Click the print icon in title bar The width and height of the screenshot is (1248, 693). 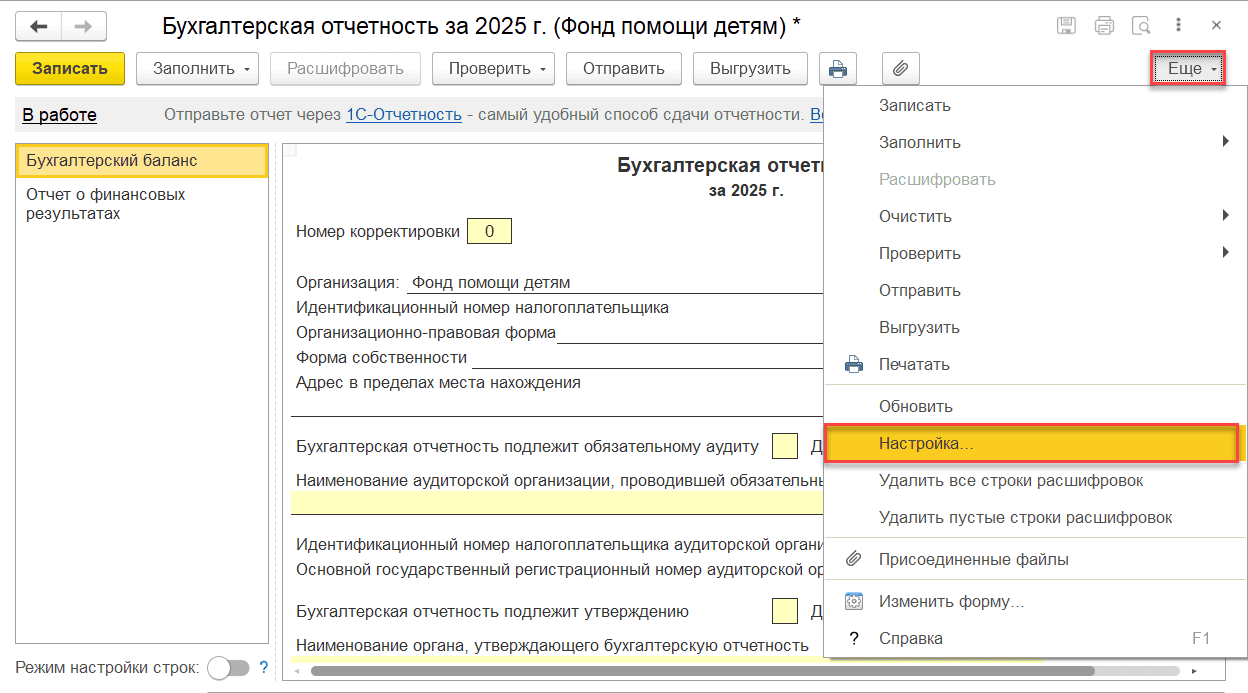(1104, 26)
